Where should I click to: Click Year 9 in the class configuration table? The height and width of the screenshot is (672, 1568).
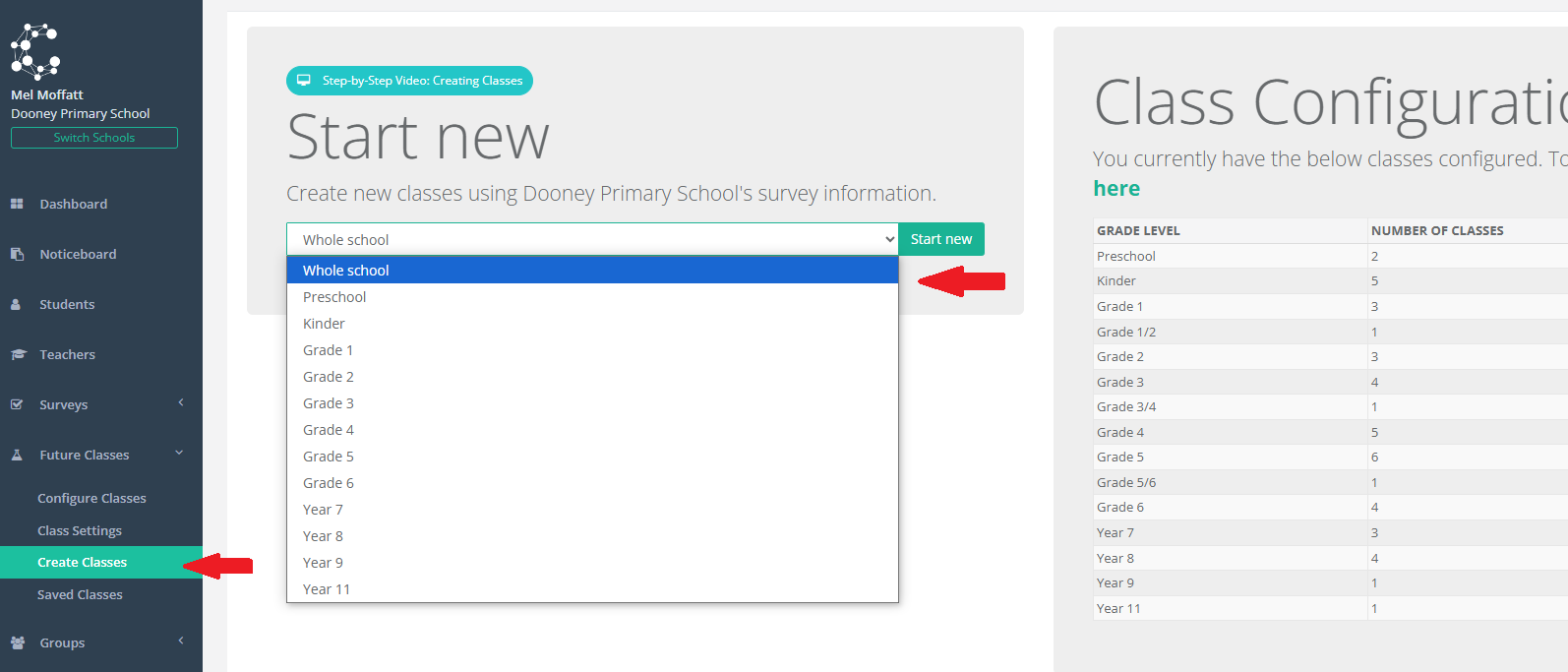pos(1116,582)
